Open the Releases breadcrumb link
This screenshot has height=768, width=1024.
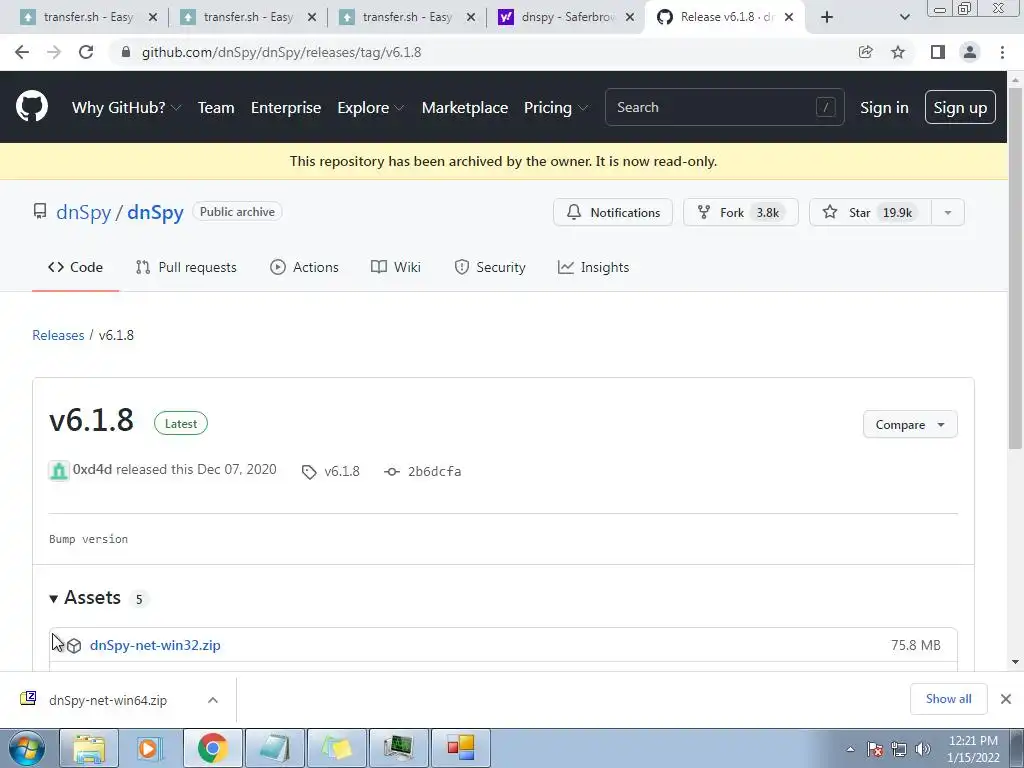pyautogui.click(x=58, y=335)
